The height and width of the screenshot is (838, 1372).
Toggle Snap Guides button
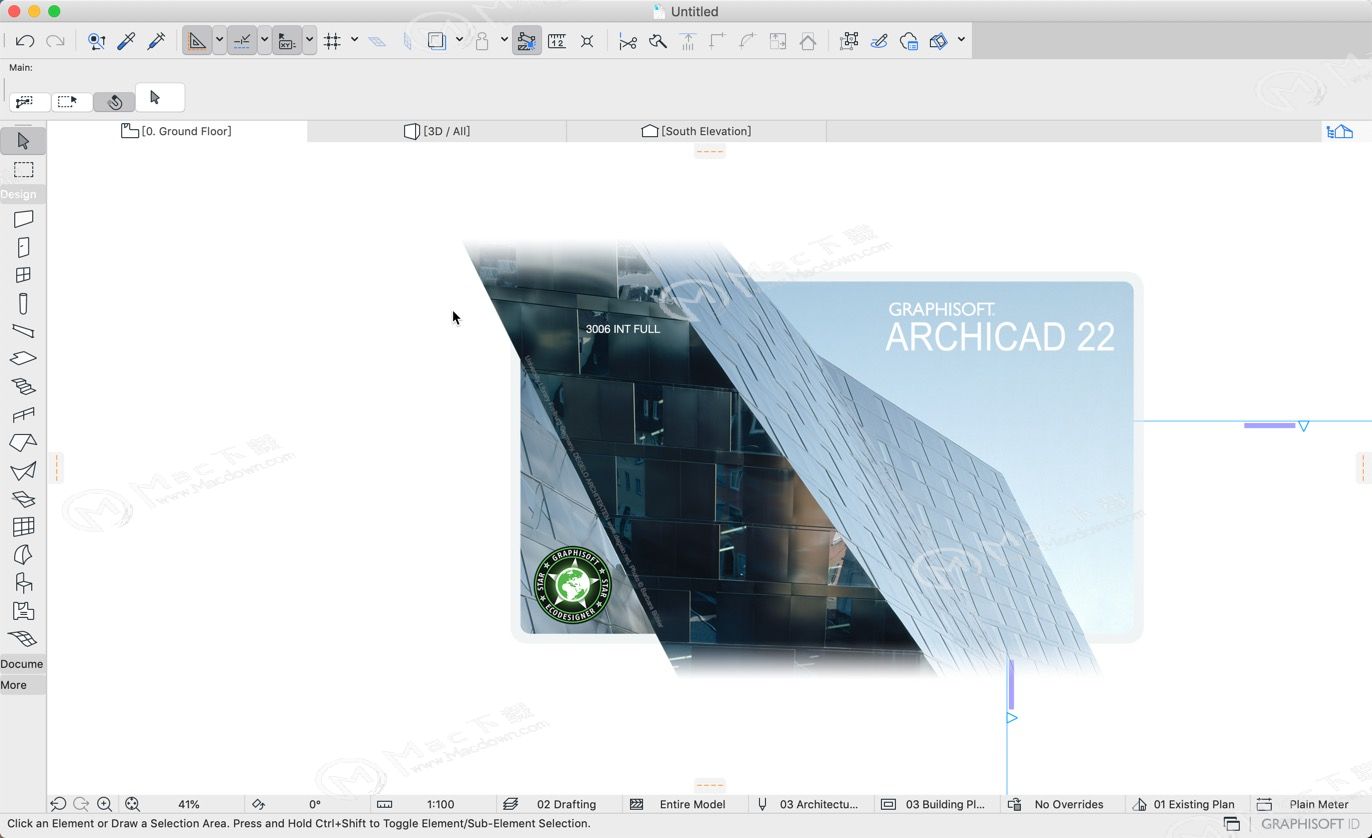tap(241, 41)
